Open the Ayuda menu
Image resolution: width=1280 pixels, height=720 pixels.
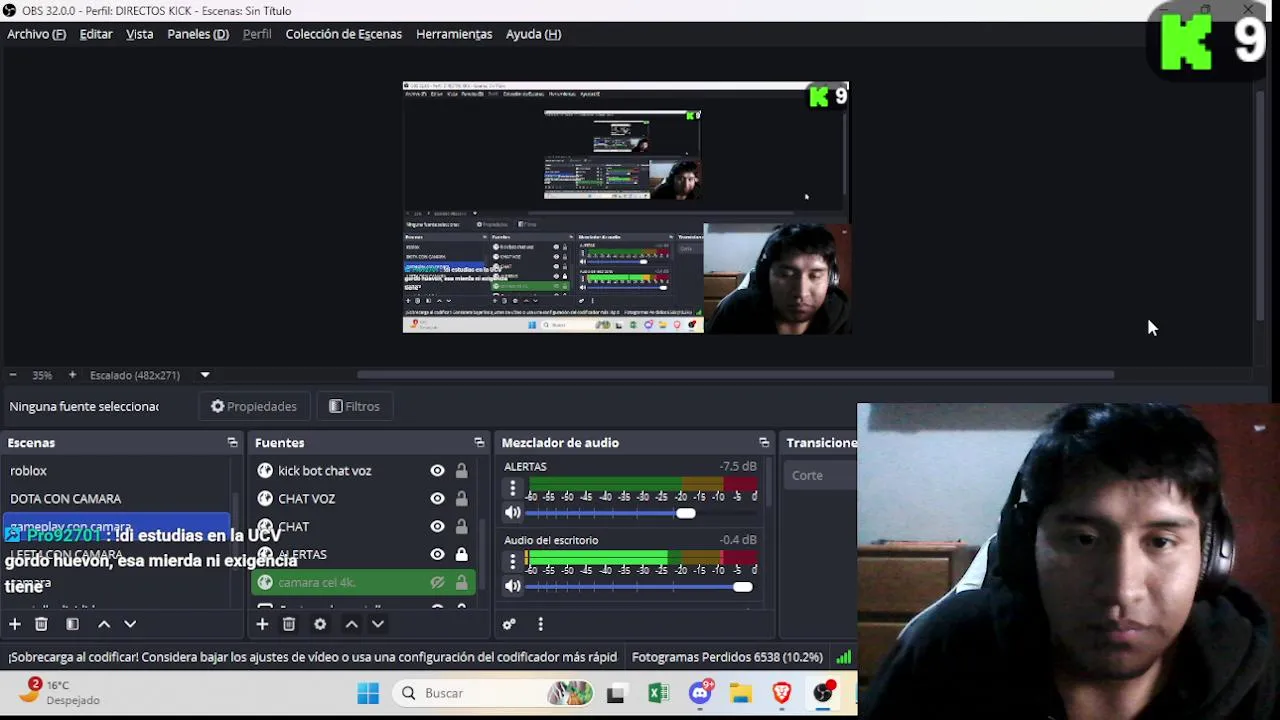coord(533,34)
